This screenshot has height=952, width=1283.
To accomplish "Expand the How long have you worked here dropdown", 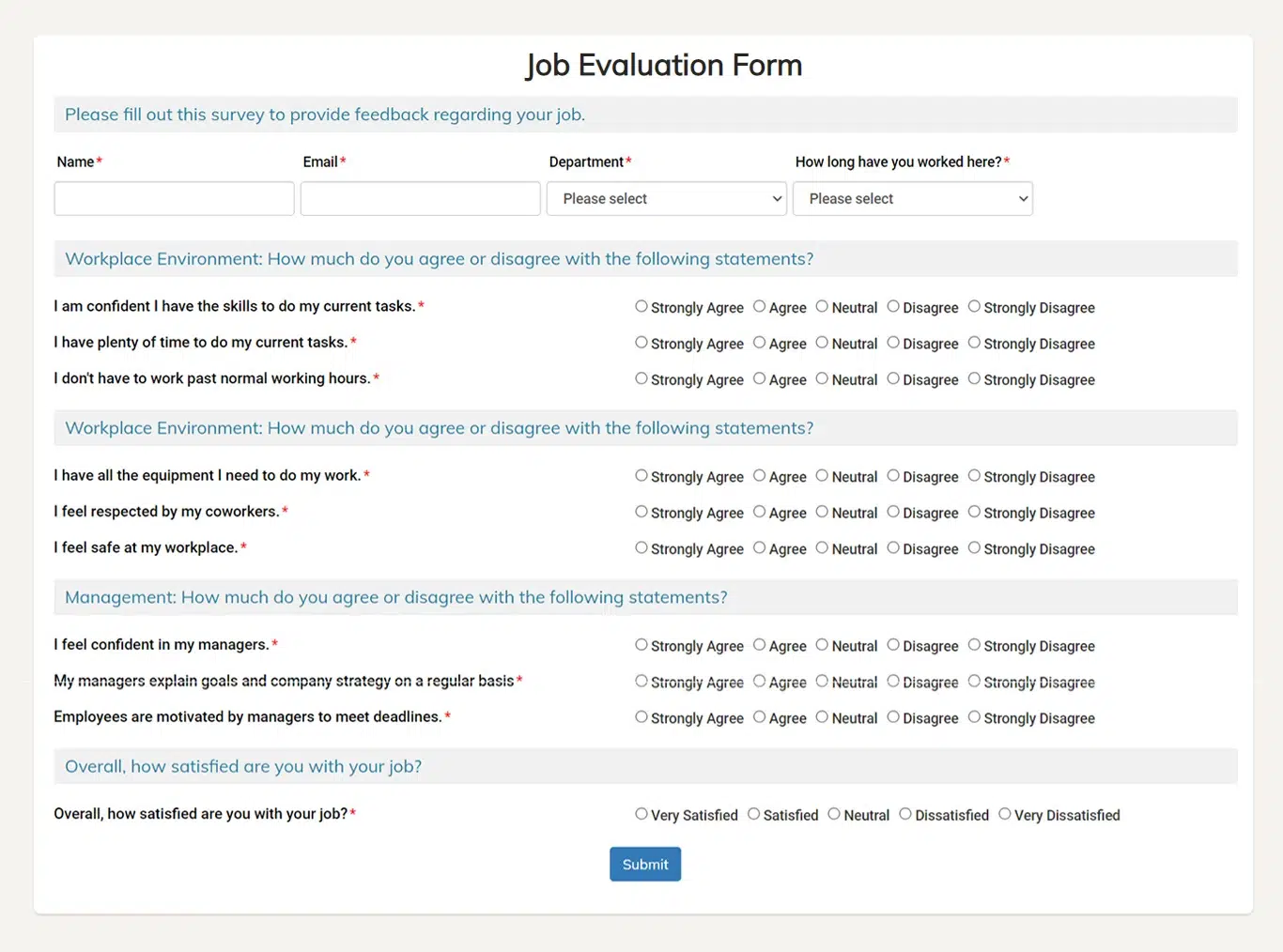I will (x=913, y=199).
